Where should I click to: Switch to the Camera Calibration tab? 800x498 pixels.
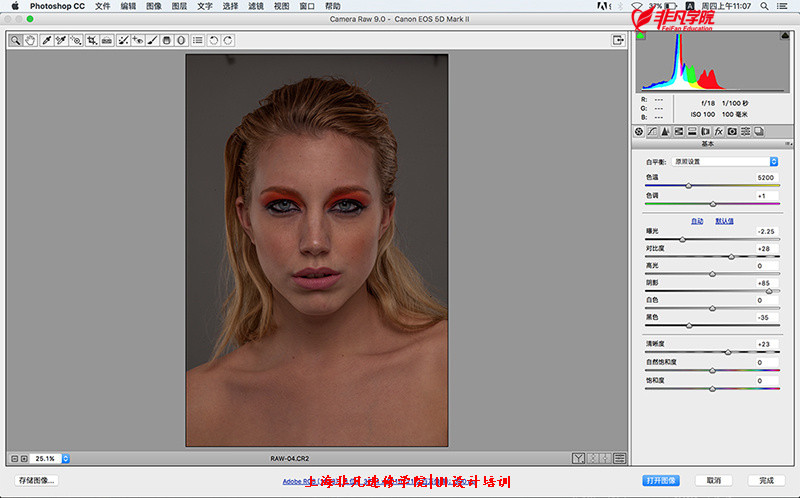tap(732, 132)
